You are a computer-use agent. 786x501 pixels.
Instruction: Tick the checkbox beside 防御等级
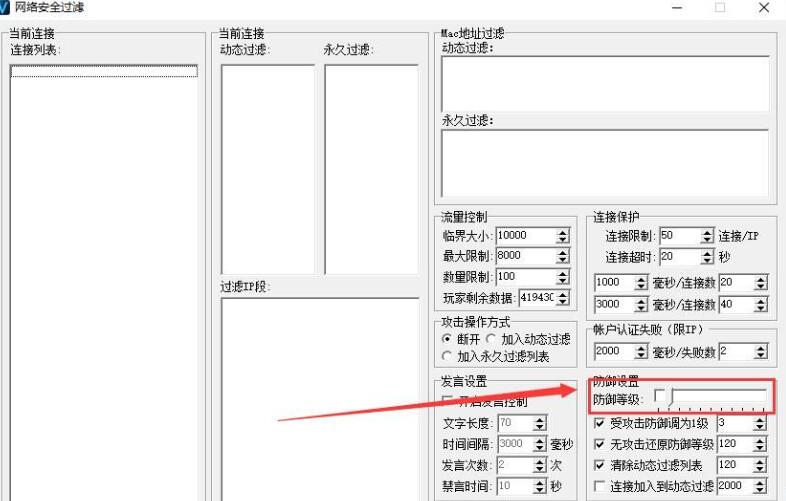pyautogui.click(x=658, y=396)
